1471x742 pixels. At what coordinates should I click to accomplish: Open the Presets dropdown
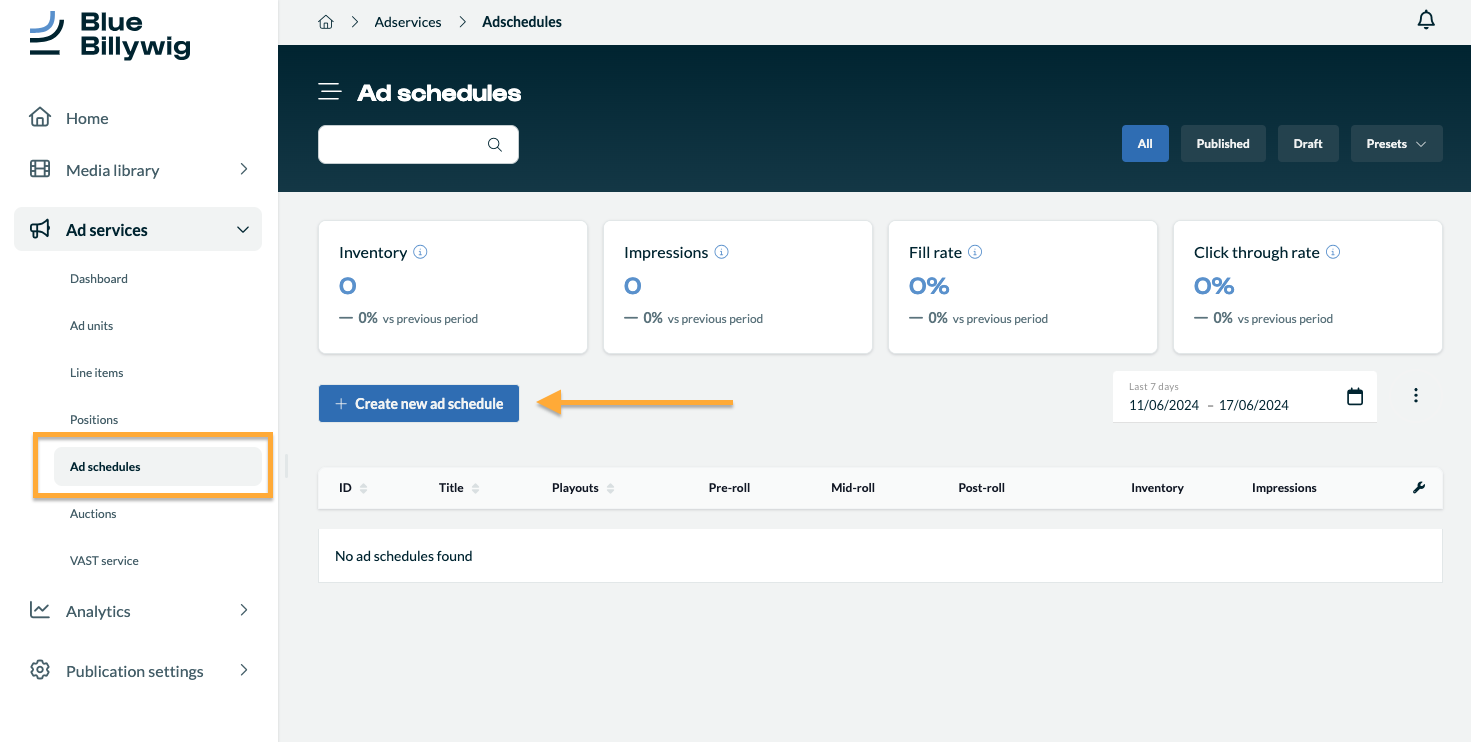click(1396, 143)
